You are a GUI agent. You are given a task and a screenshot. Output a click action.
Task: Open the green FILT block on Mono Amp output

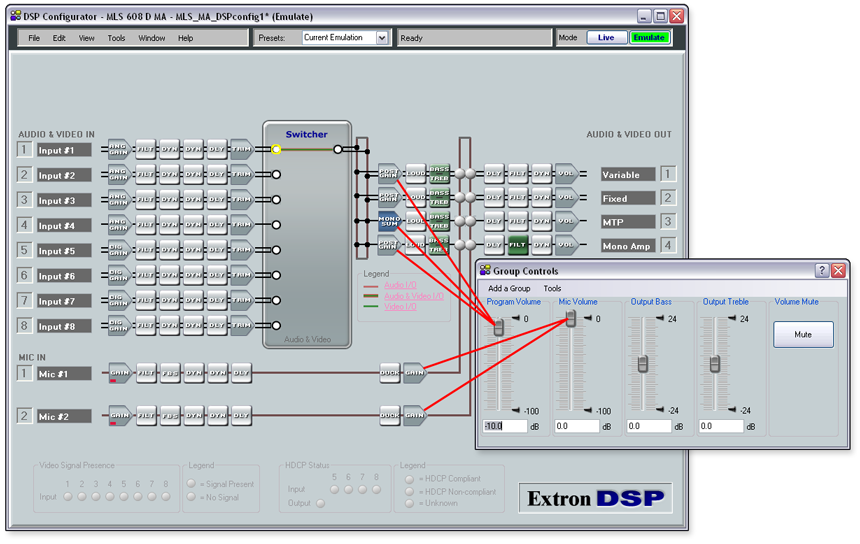[x=518, y=245]
